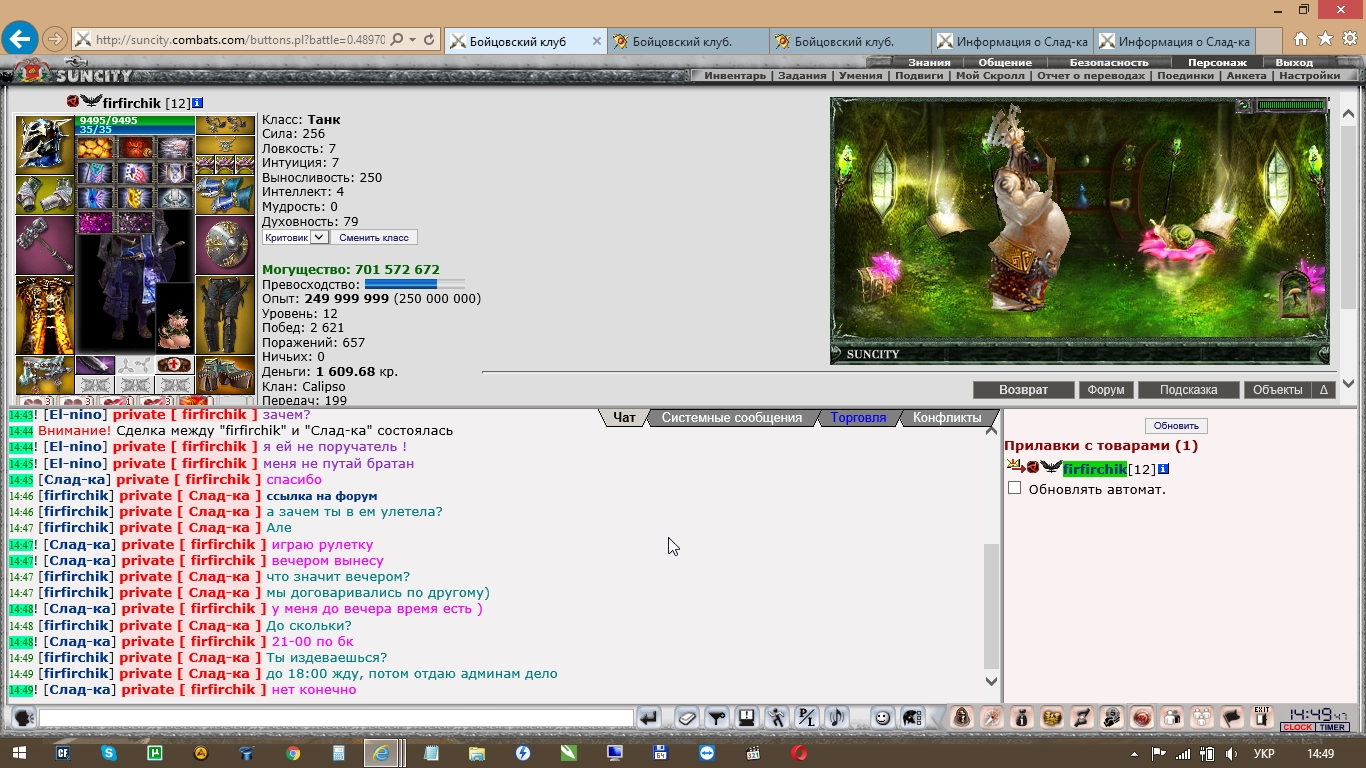1366x768 pixels.
Task: Click the bracers equipment slot
Action: 44,195
